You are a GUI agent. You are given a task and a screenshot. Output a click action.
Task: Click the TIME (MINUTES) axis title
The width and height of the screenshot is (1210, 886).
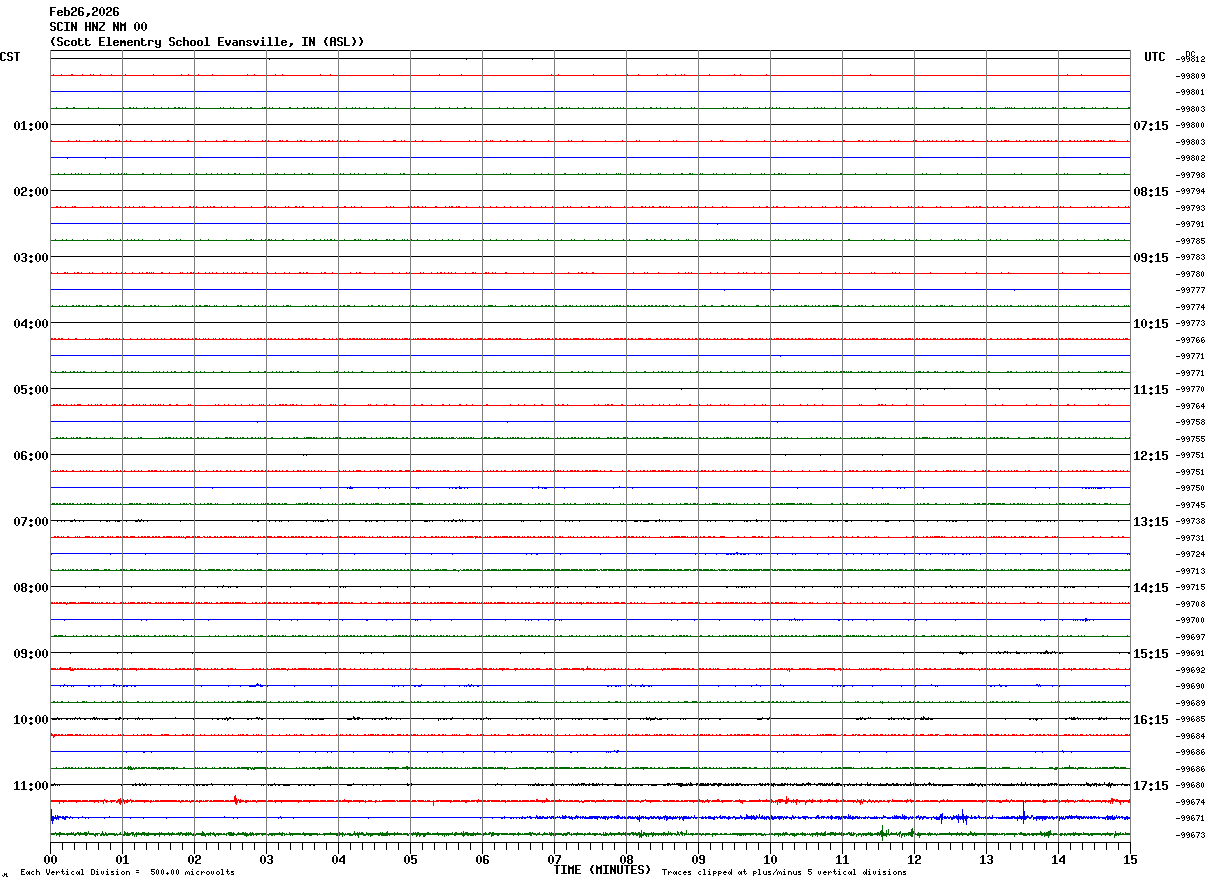(602, 870)
